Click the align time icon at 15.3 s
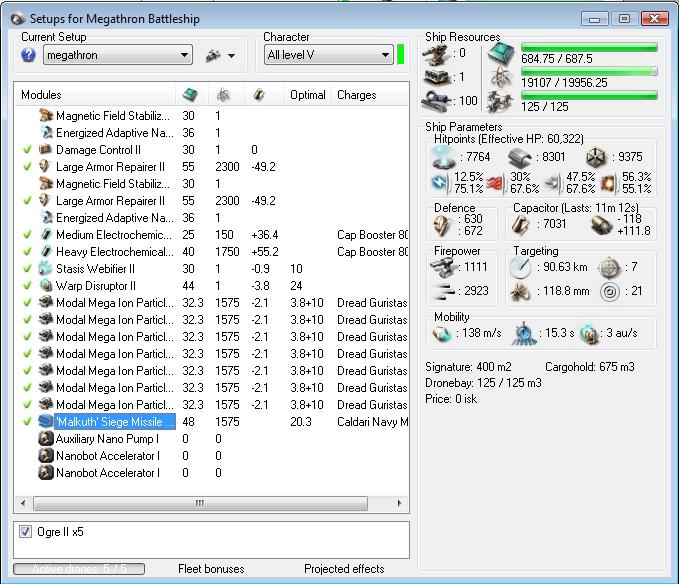Image resolution: width=679 pixels, height=584 pixels. (524, 333)
